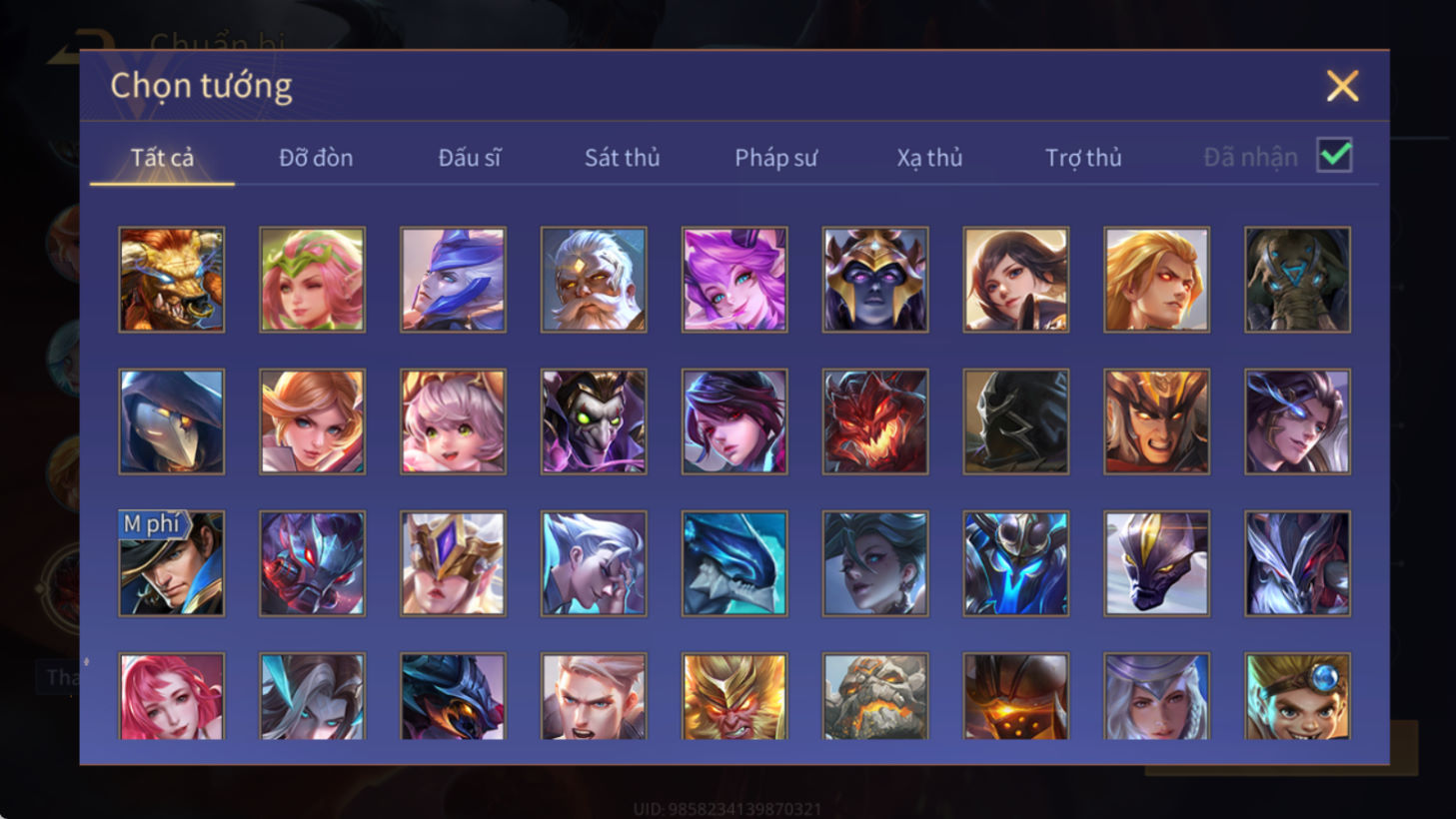The height and width of the screenshot is (819, 1456).
Task: Pick the hero tagged M phí
Action: [x=172, y=563]
